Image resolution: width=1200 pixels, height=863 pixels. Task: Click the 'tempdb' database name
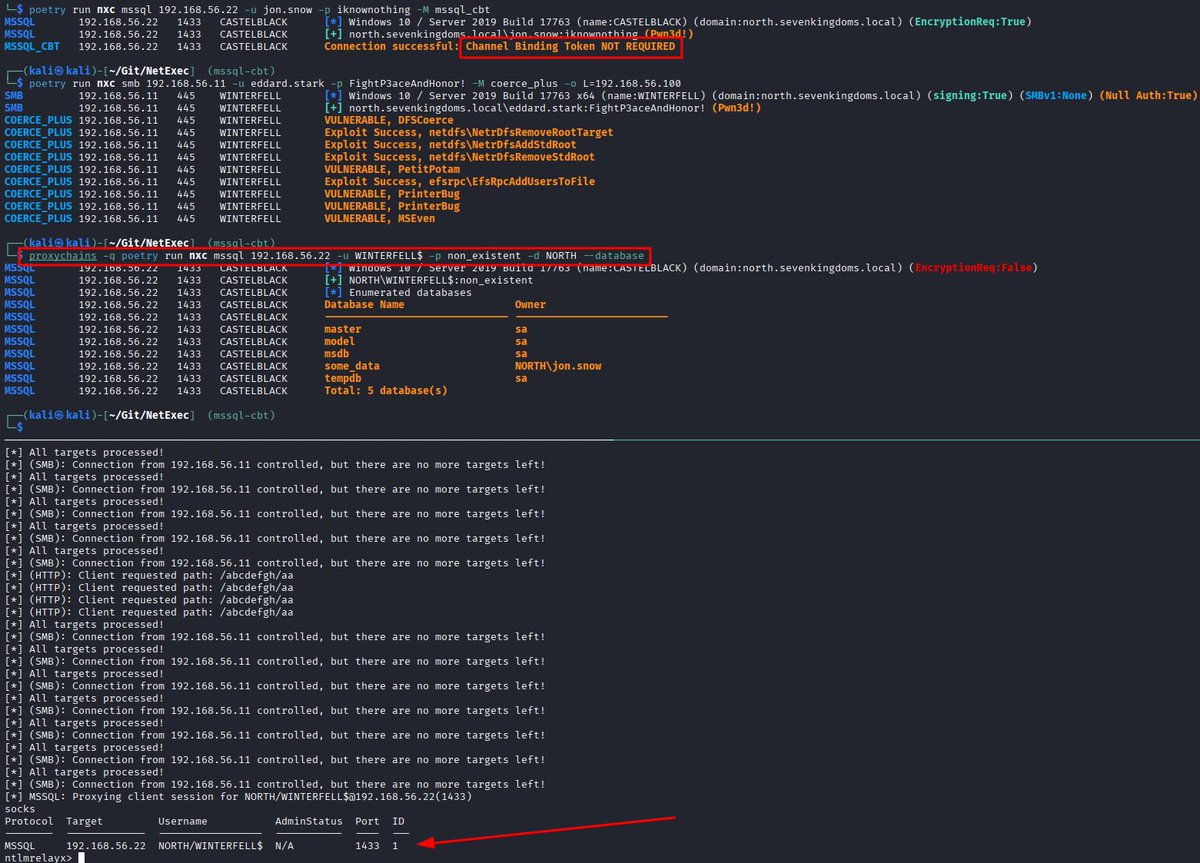343,378
